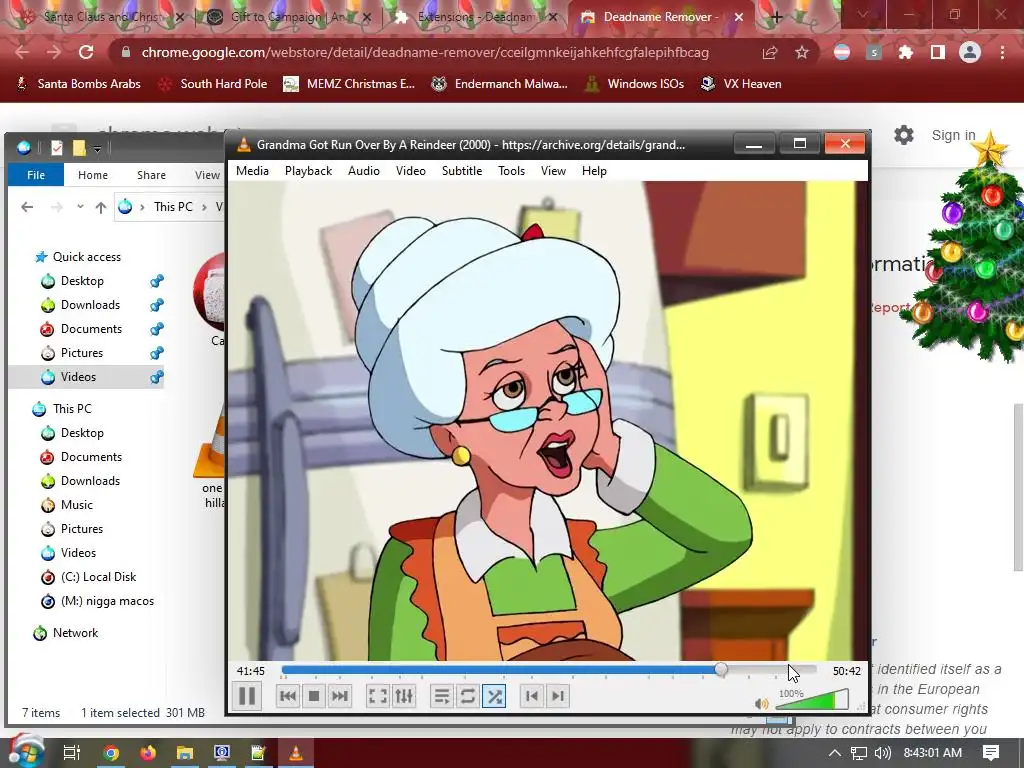Screen dimensions: 1024x768
Task: Open VLC extended settings equalizer icon
Action: (x=404, y=696)
